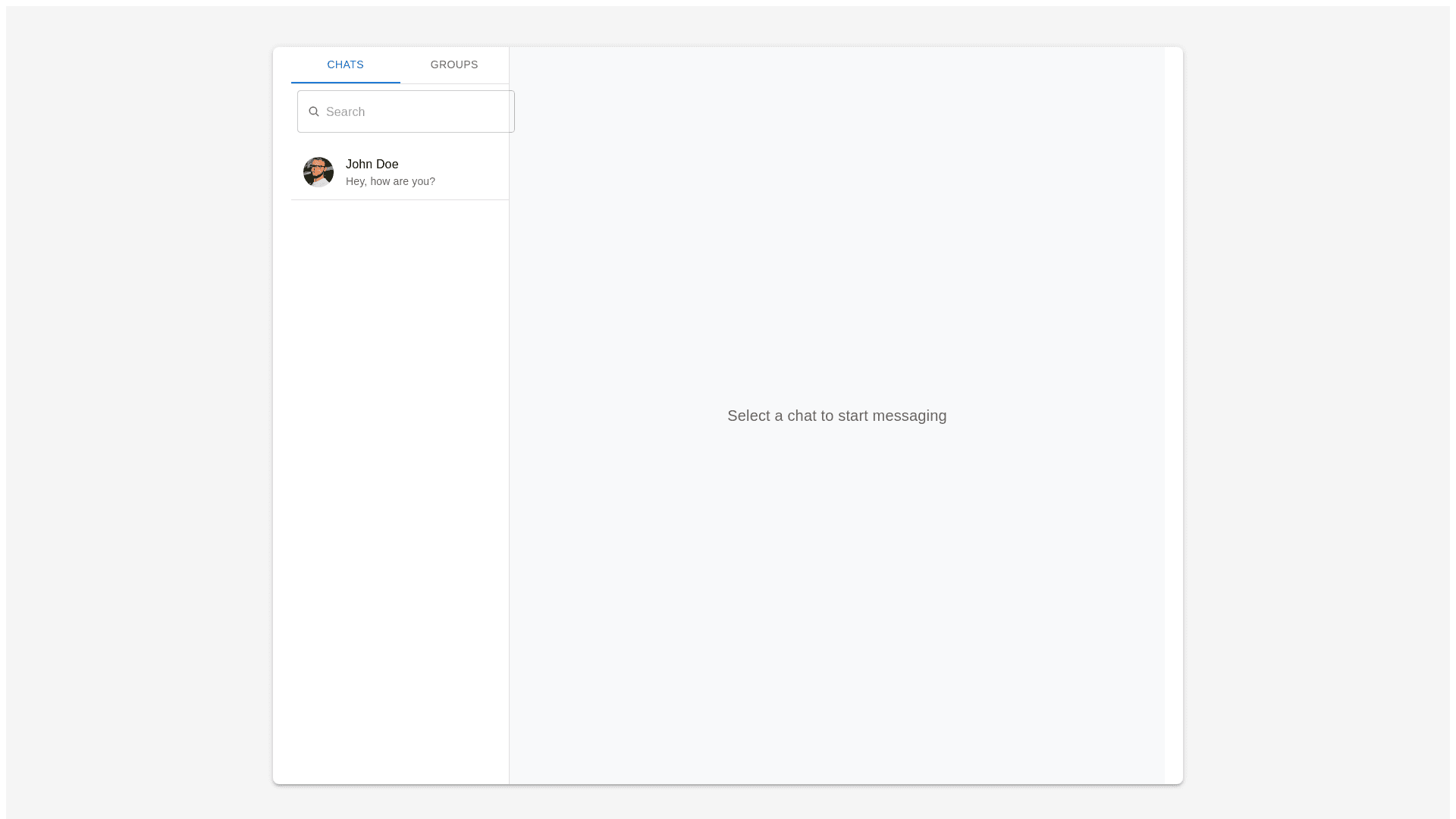Click the white strip at the card's right edge
This screenshot has width=1456, height=819.
tap(1174, 416)
